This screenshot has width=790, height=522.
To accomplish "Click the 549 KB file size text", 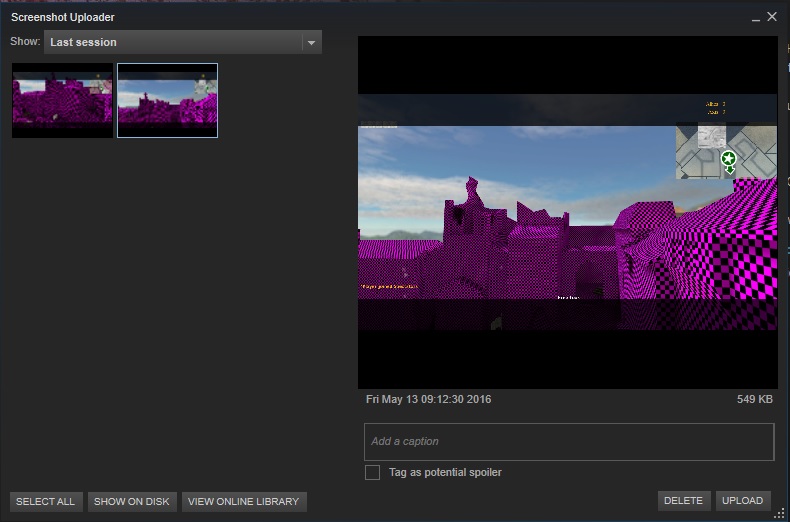I will pyautogui.click(x=754, y=400).
